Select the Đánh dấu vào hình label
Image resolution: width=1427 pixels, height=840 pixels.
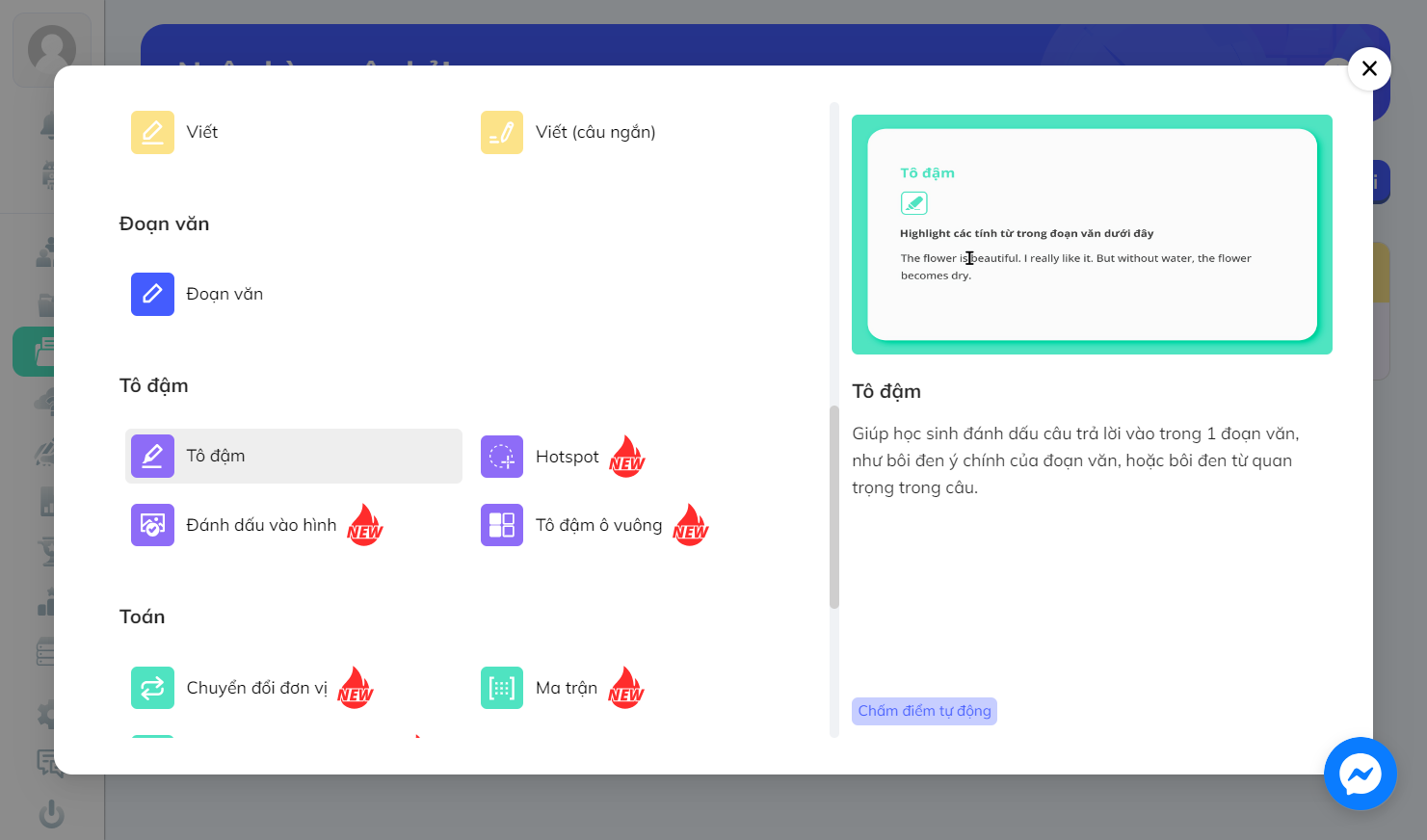tap(261, 525)
